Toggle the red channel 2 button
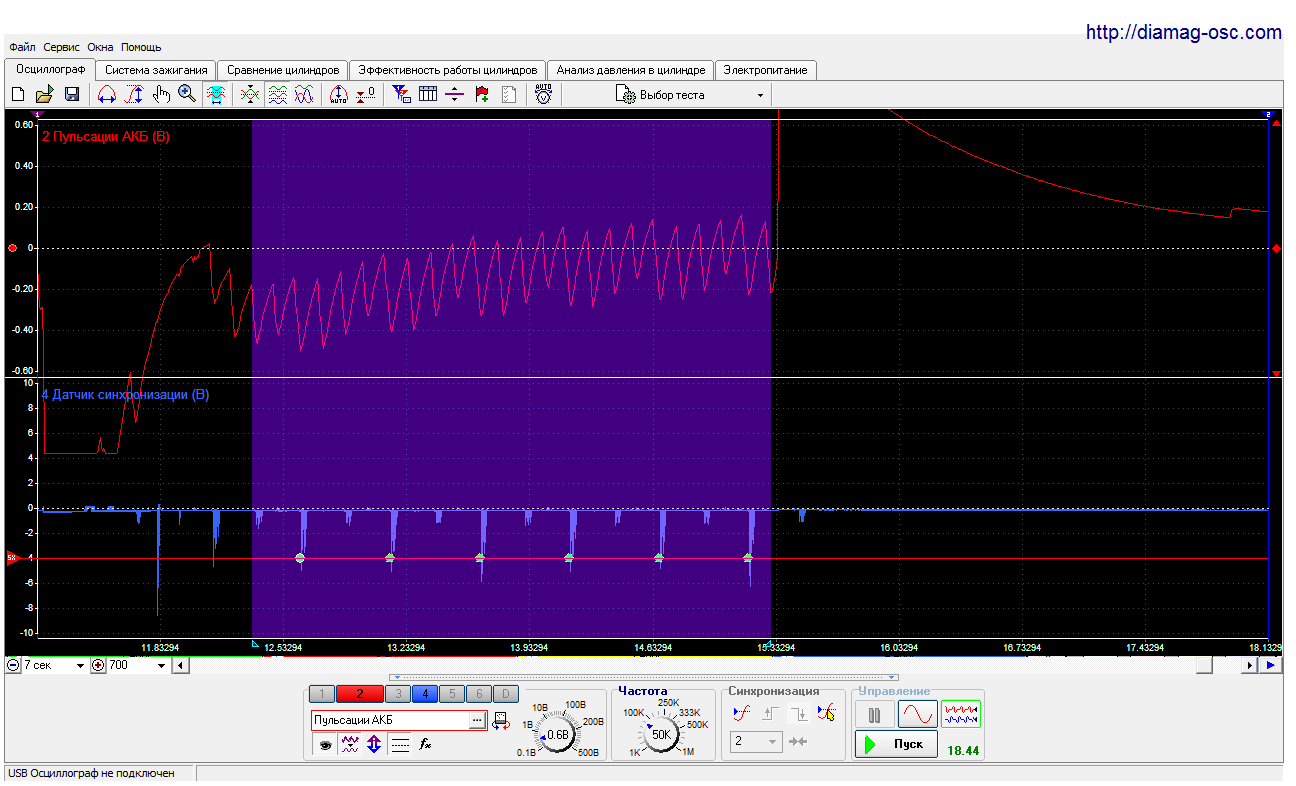Screen dimensions: 1296x786 pyautogui.click(x=359, y=694)
